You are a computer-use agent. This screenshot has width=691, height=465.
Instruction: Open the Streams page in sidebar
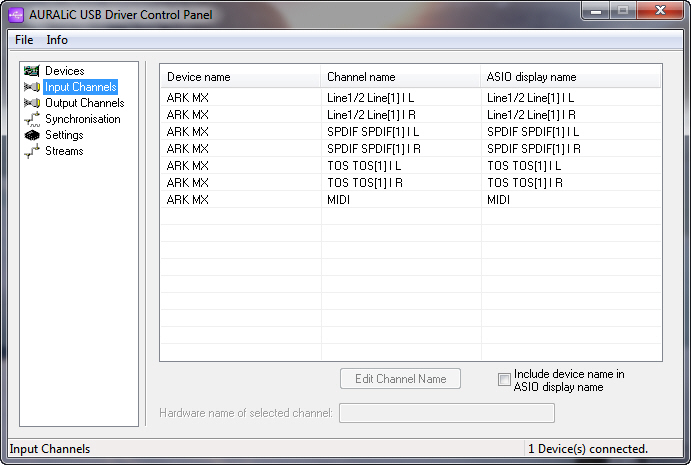(x=64, y=151)
